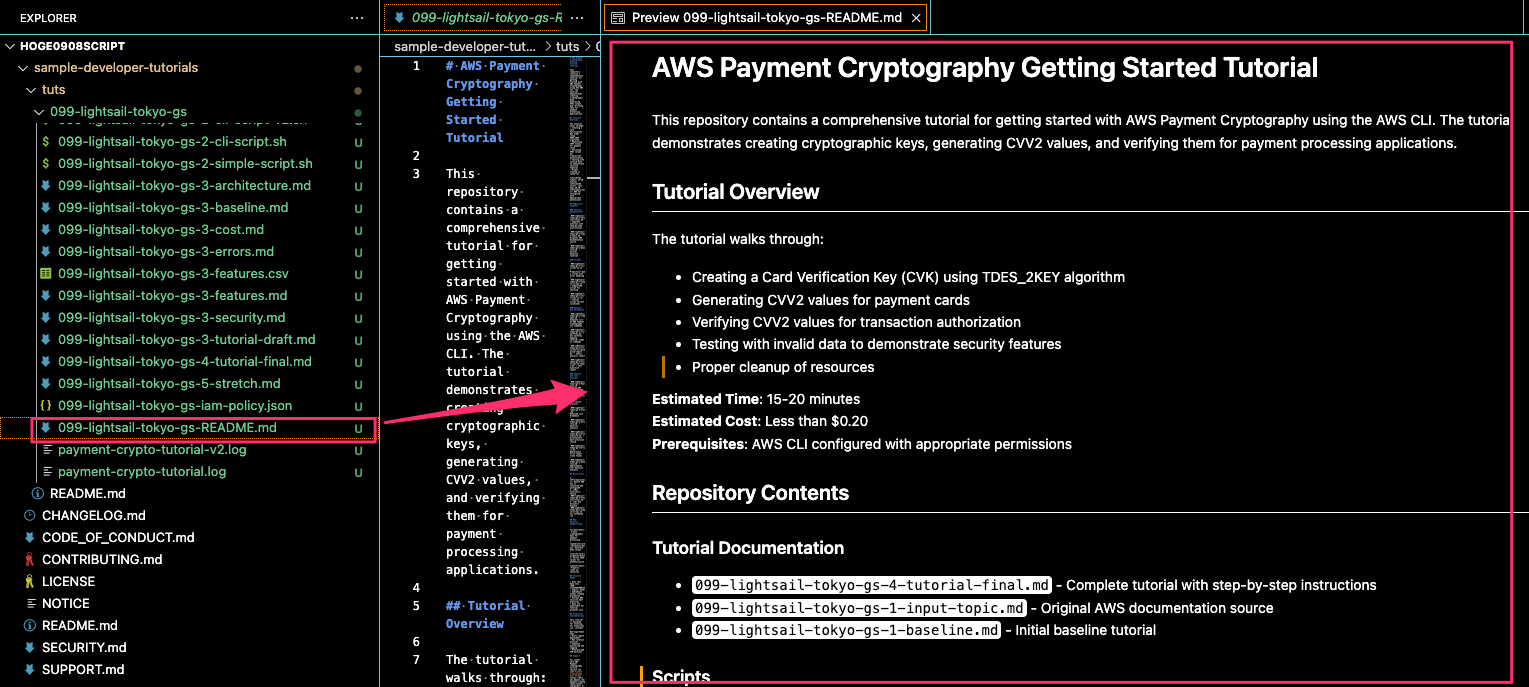Click line number 5 in editor gutter
The height and width of the screenshot is (687, 1529).
416,606
